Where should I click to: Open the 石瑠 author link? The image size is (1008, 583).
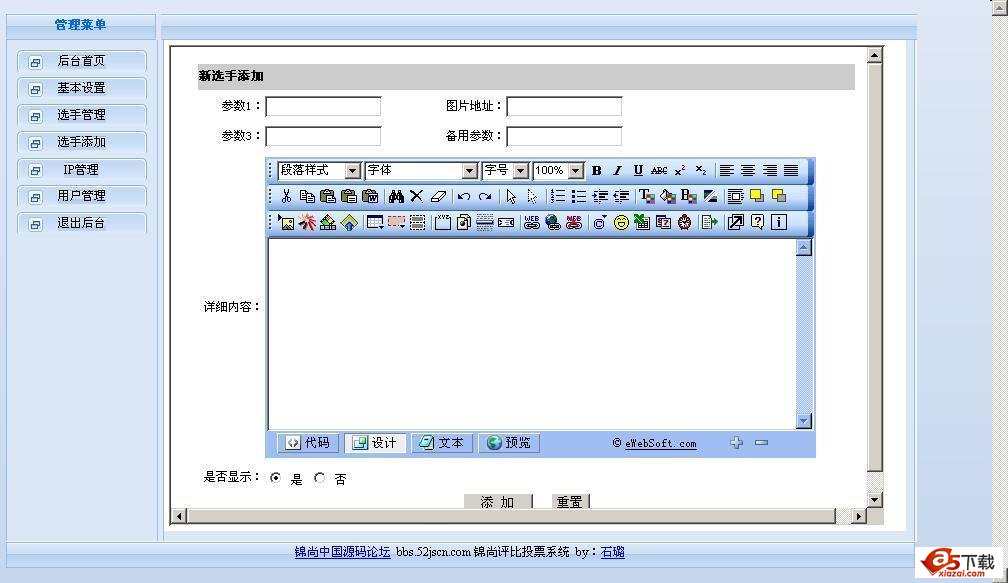pyautogui.click(x=613, y=552)
